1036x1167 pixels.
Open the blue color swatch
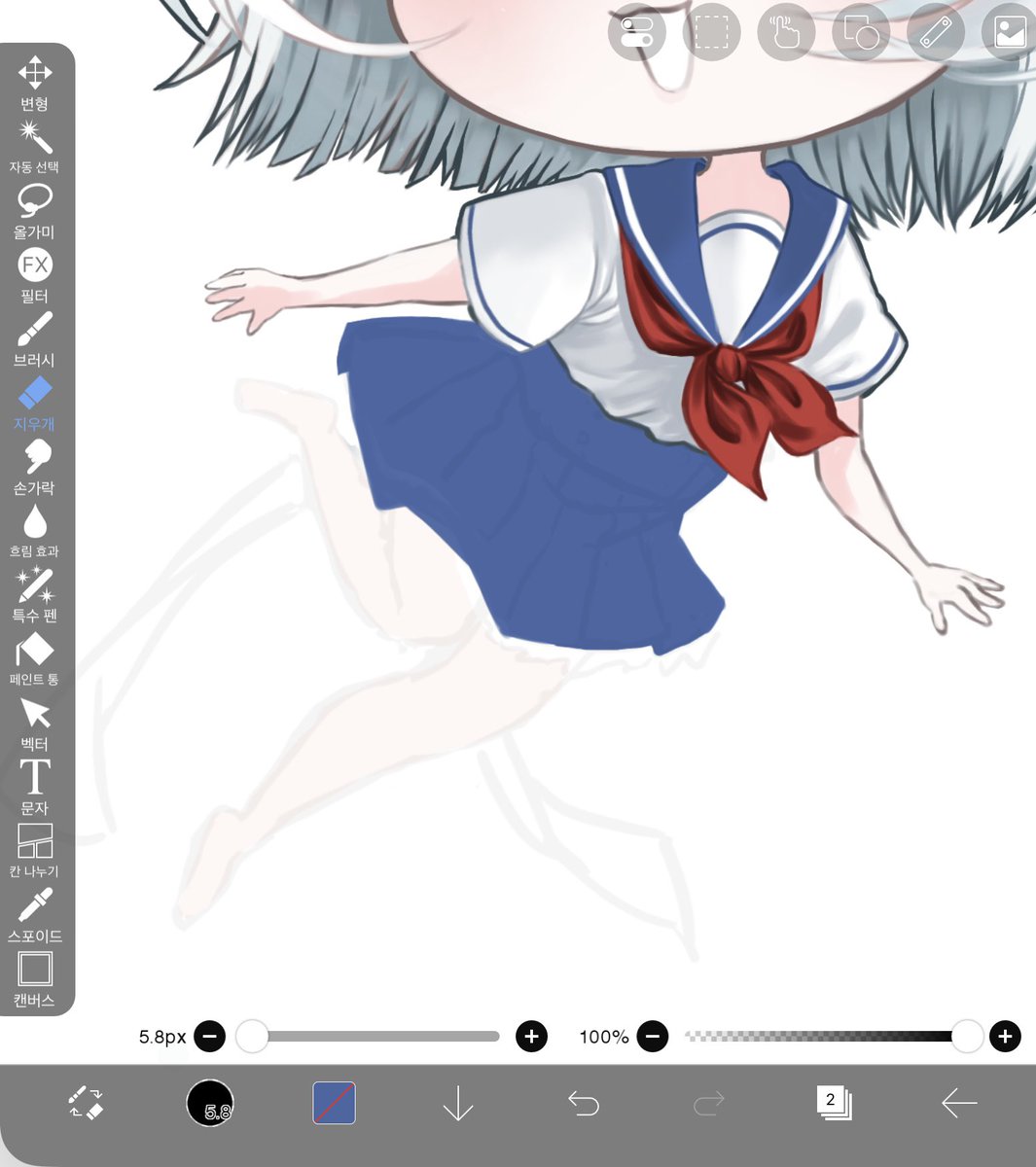coord(334,1103)
